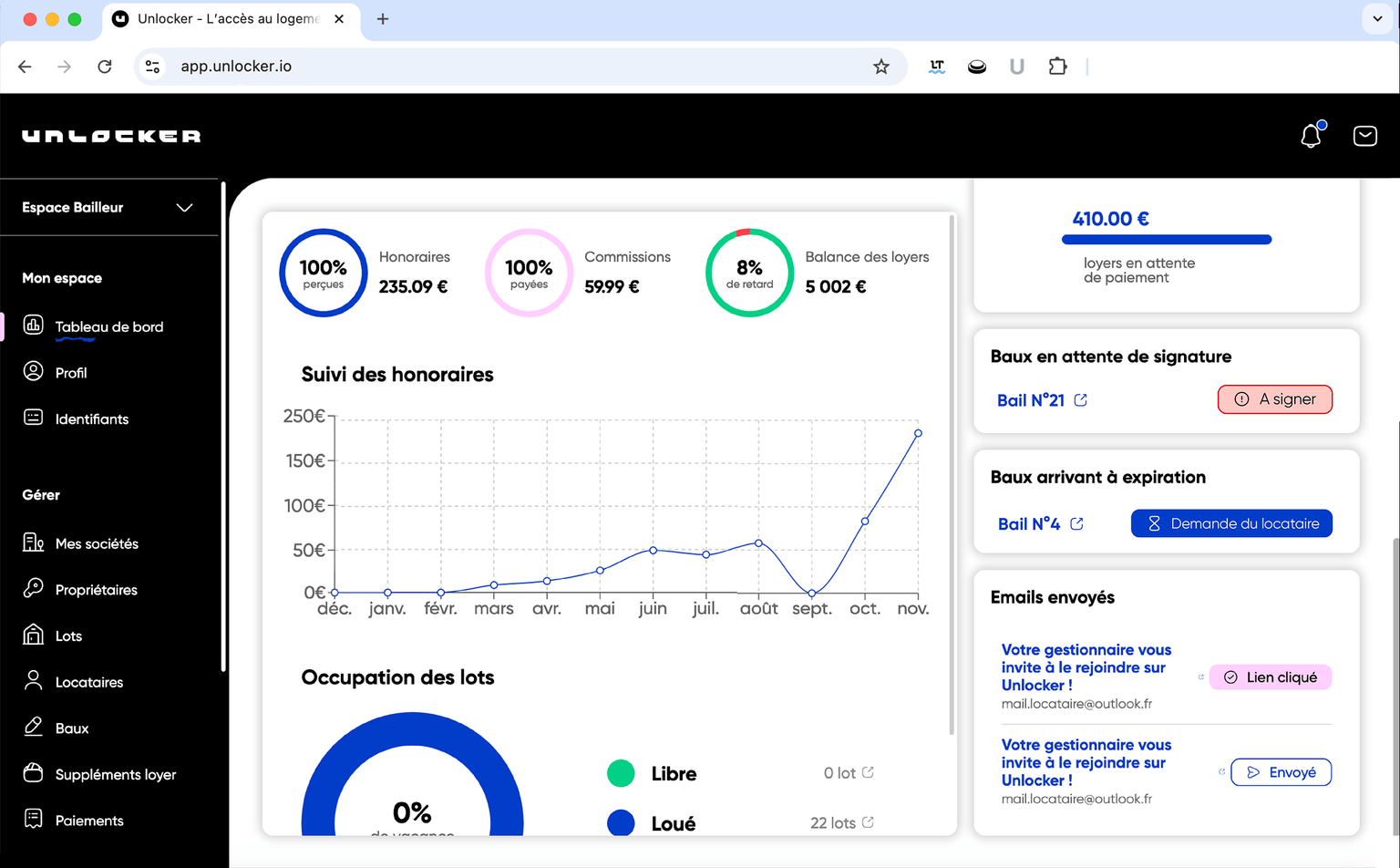Image resolution: width=1400 pixels, height=868 pixels.
Task: Open the browser tab list chevron
Action: click(1377, 19)
